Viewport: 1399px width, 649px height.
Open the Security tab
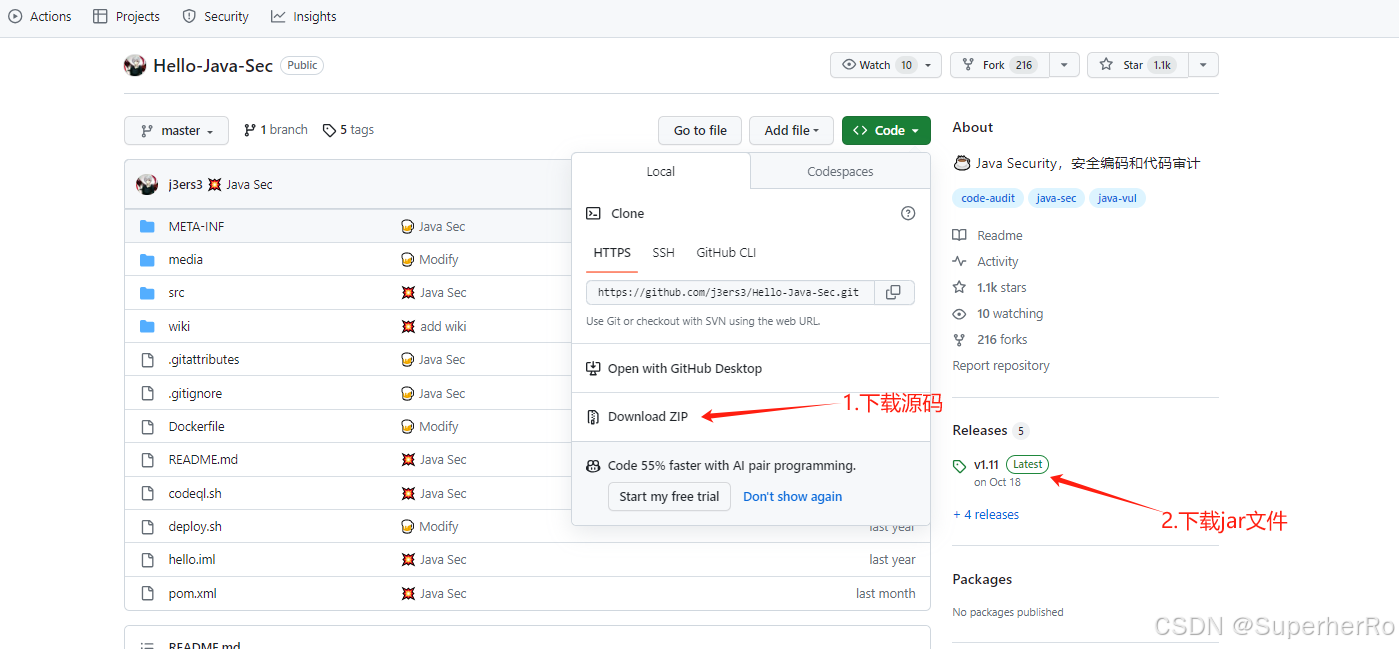(215, 16)
